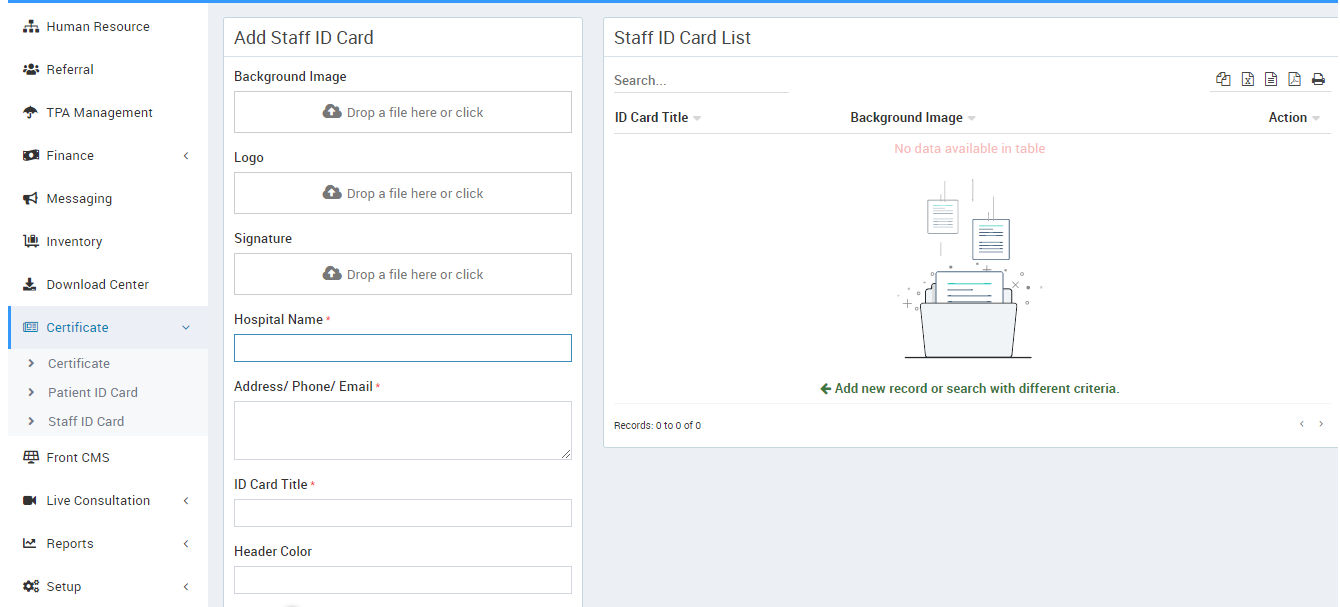Viewport: 1340px width, 607px height.
Task: Click the Header Color picker field
Action: click(x=403, y=580)
